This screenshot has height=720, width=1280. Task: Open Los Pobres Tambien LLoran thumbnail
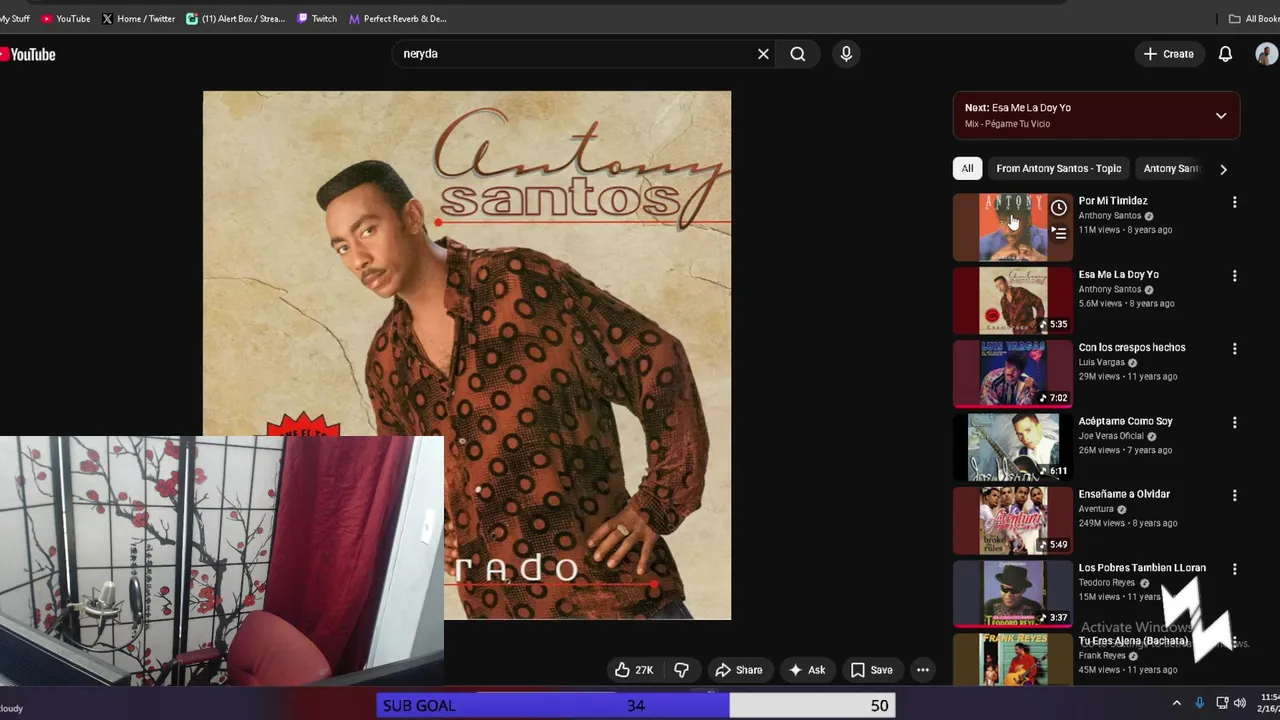pos(1012,594)
